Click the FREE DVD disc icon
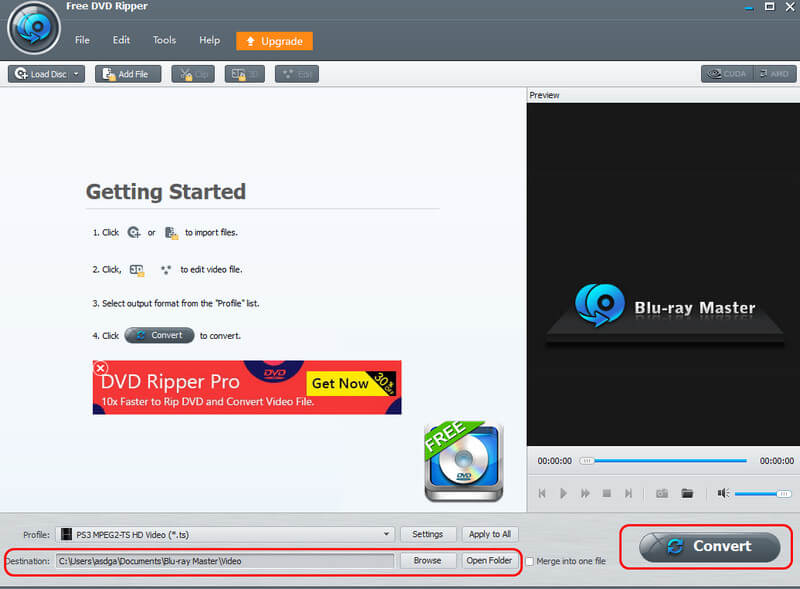The width and height of the screenshot is (800, 589). (464, 461)
